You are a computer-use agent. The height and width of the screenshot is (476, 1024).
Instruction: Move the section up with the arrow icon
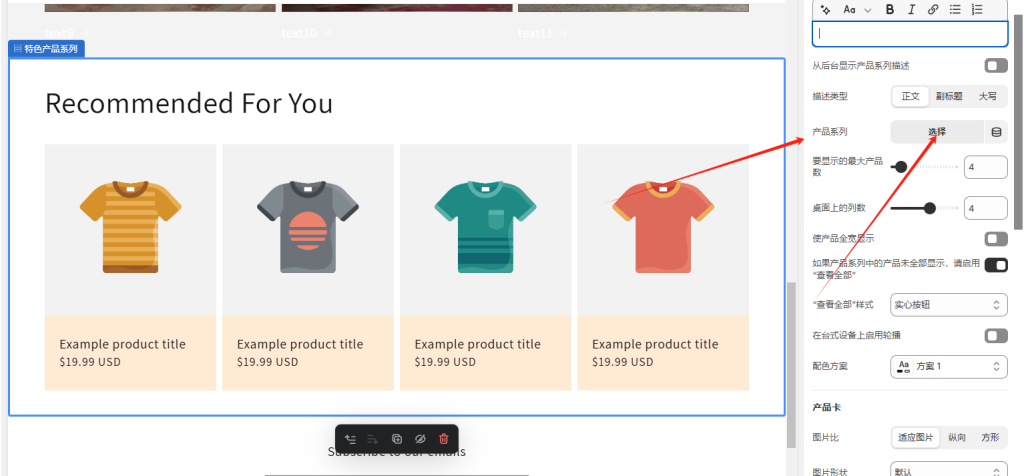coord(350,439)
